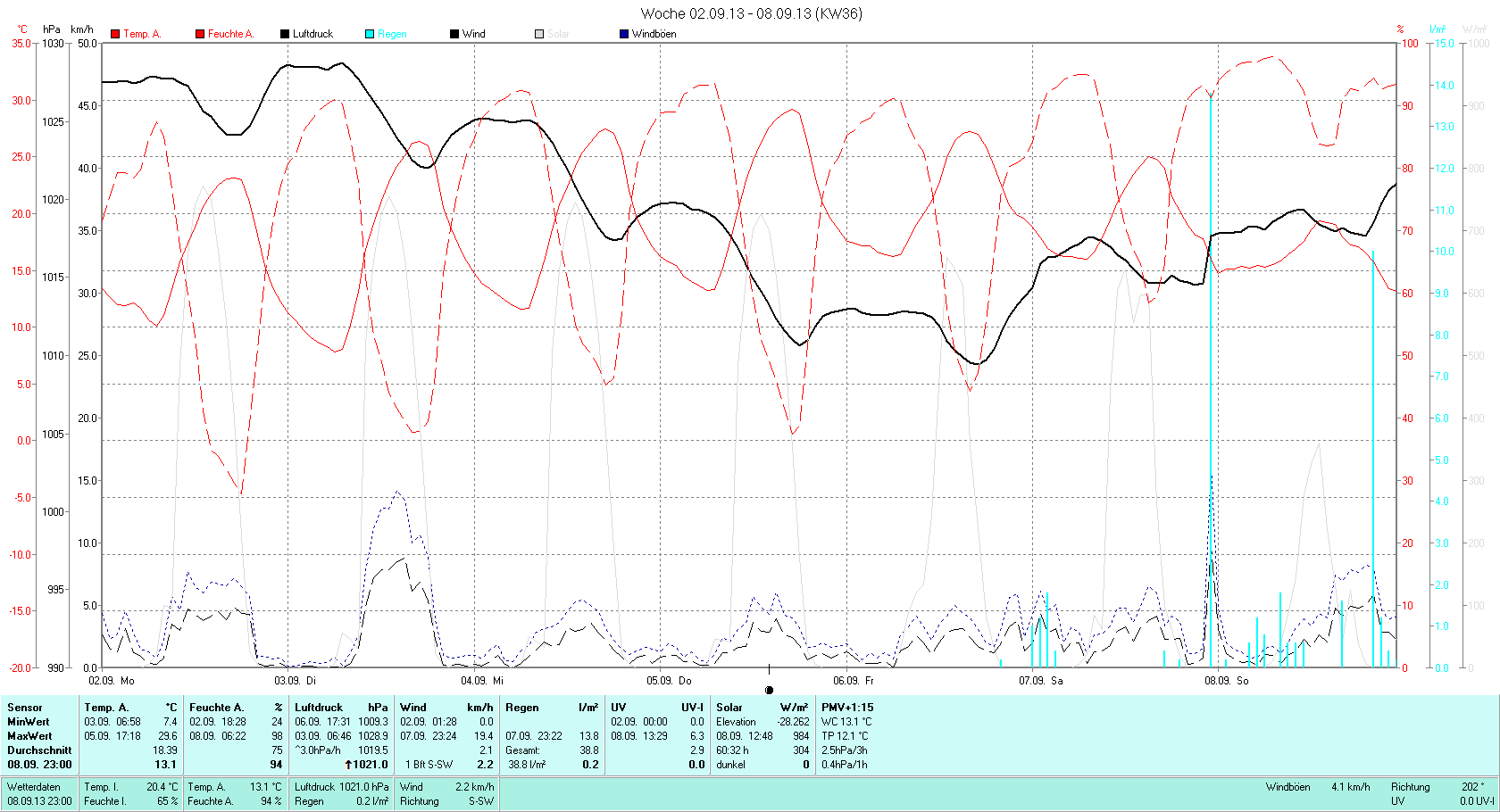Click the '06.09. Fr' date label

click(854, 681)
